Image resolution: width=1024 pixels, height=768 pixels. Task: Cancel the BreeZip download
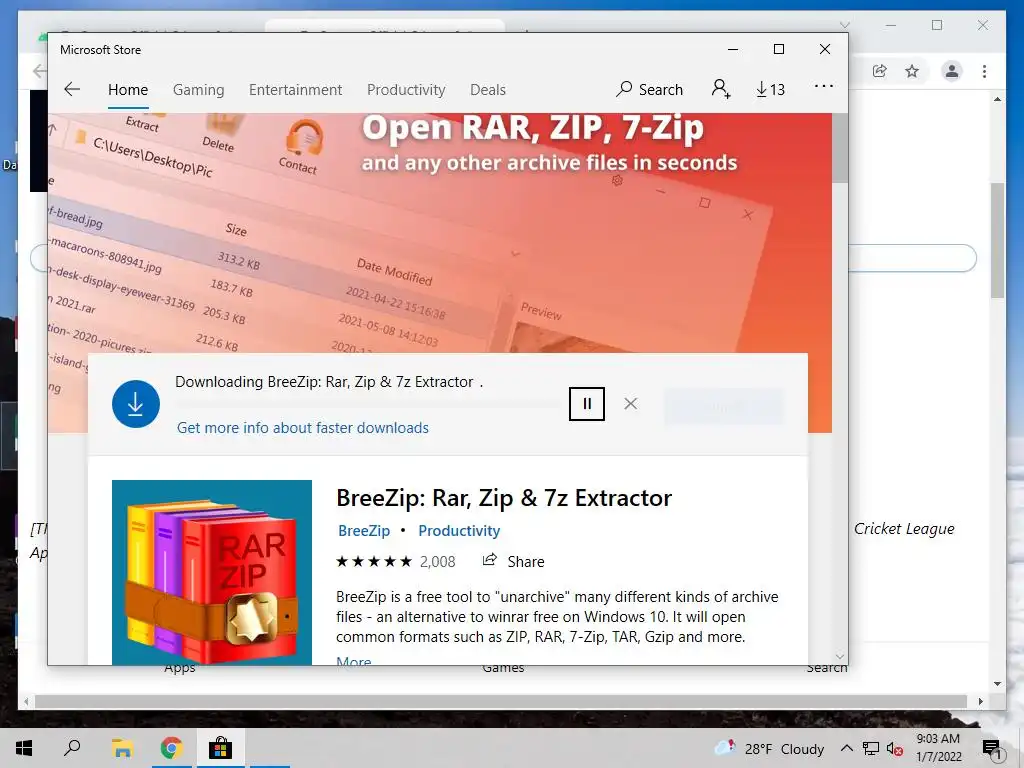(x=630, y=404)
